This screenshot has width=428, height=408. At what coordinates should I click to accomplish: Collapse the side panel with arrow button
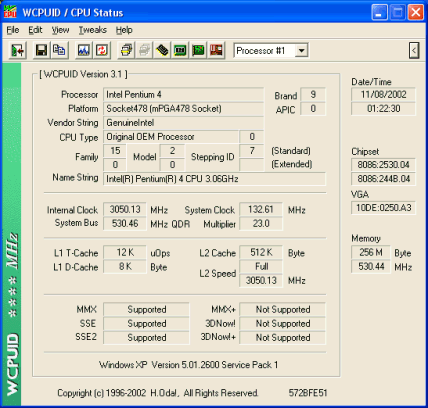pyautogui.click(x=414, y=51)
